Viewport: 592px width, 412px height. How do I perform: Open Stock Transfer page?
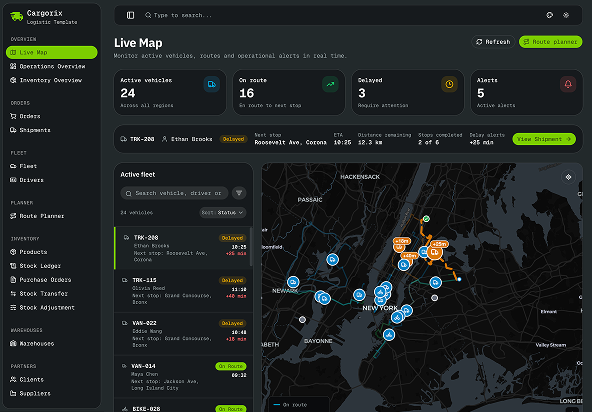tap(52, 294)
